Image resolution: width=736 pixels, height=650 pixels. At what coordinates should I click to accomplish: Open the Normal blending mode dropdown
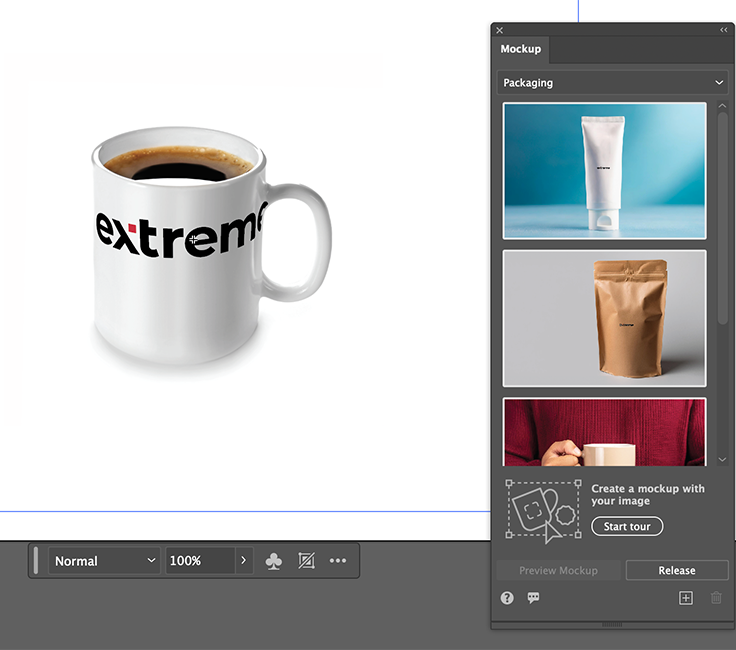pyautogui.click(x=105, y=561)
